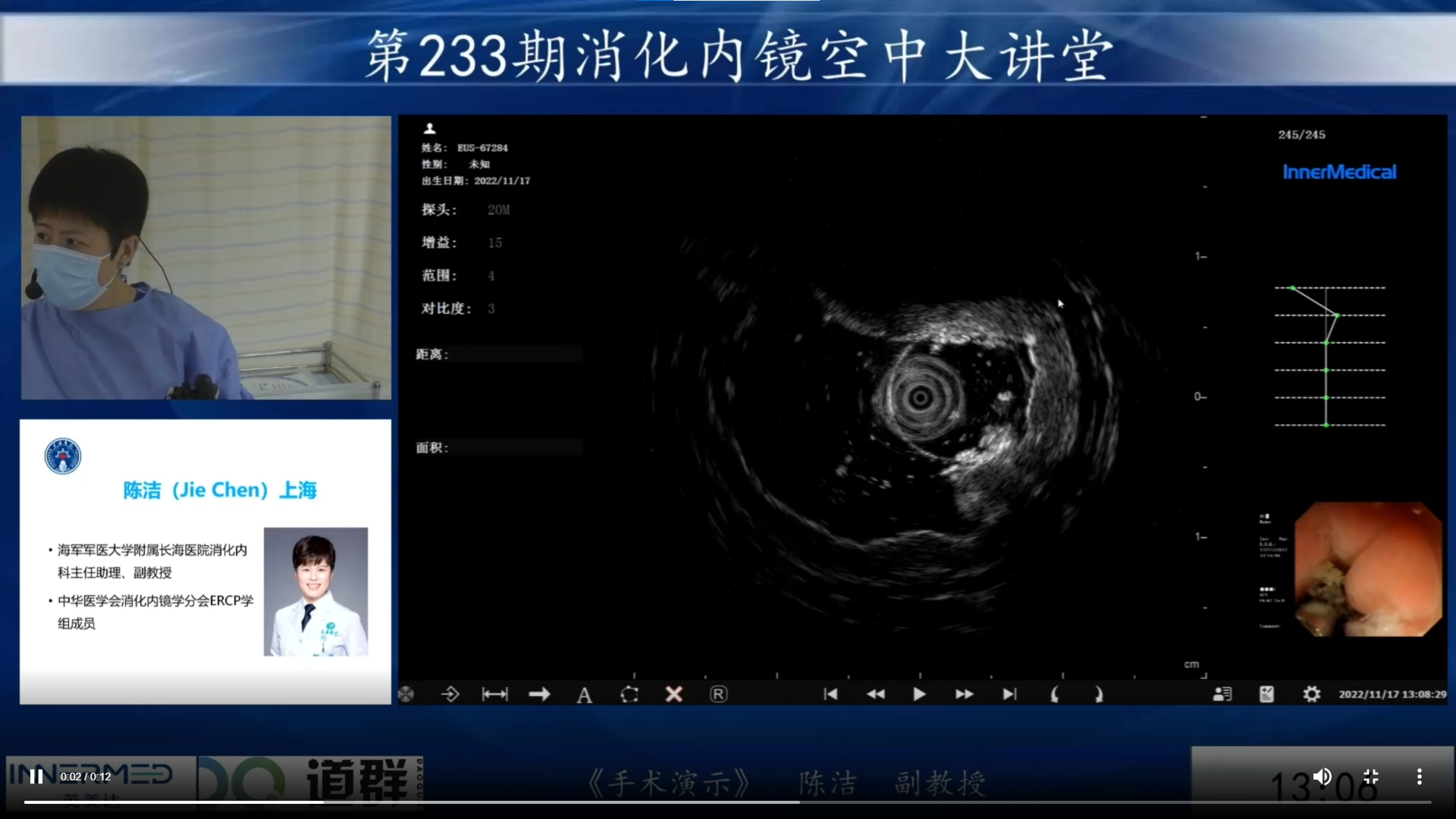Image resolution: width=1456 pixels, height=819 pixels.
Task: Mute the video volume
Action: coord(1322,777)
